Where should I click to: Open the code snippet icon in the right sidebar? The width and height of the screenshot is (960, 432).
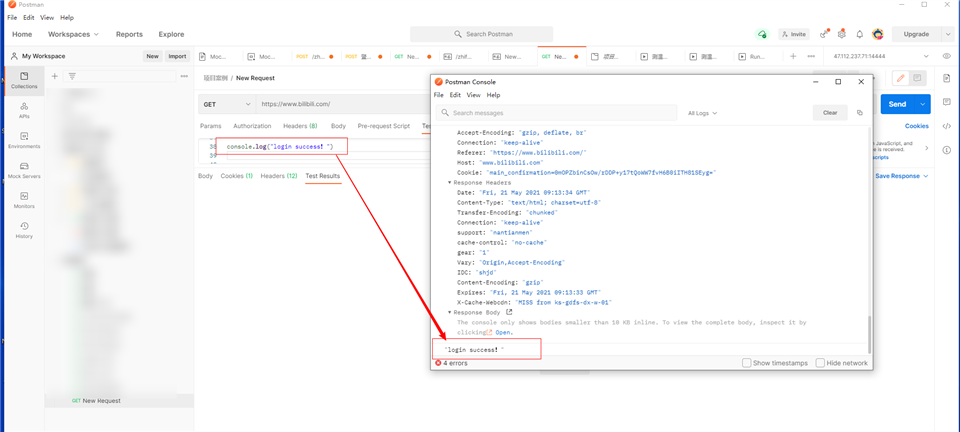tap(947, 126)
